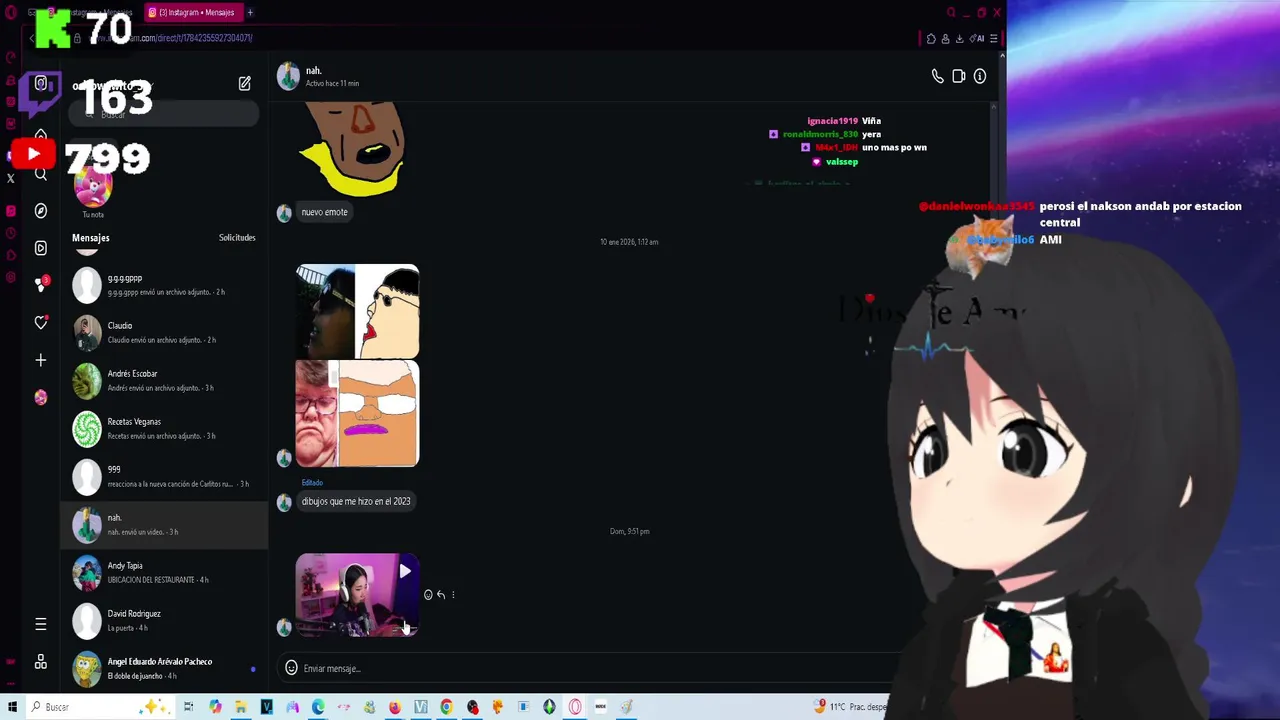Open Notifications heart icon
The image size is (1280, 720).
click(x=41, y=323)
